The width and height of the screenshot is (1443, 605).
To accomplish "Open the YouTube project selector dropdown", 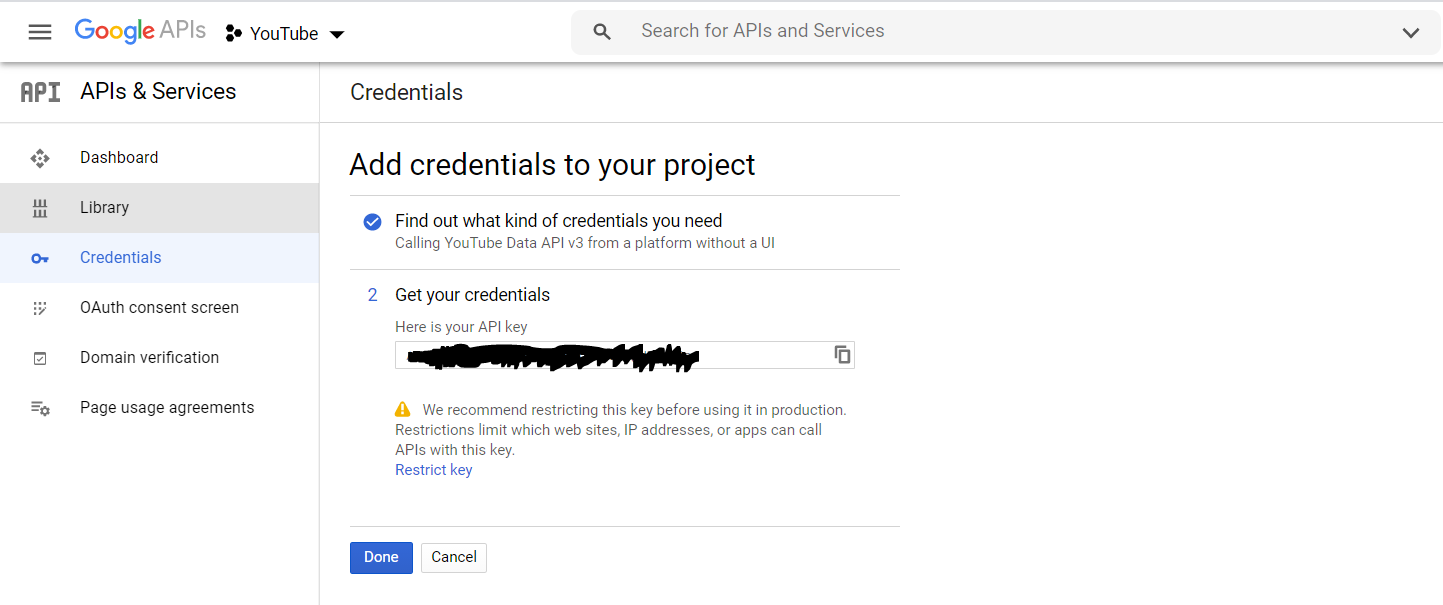I will [284, 33].
